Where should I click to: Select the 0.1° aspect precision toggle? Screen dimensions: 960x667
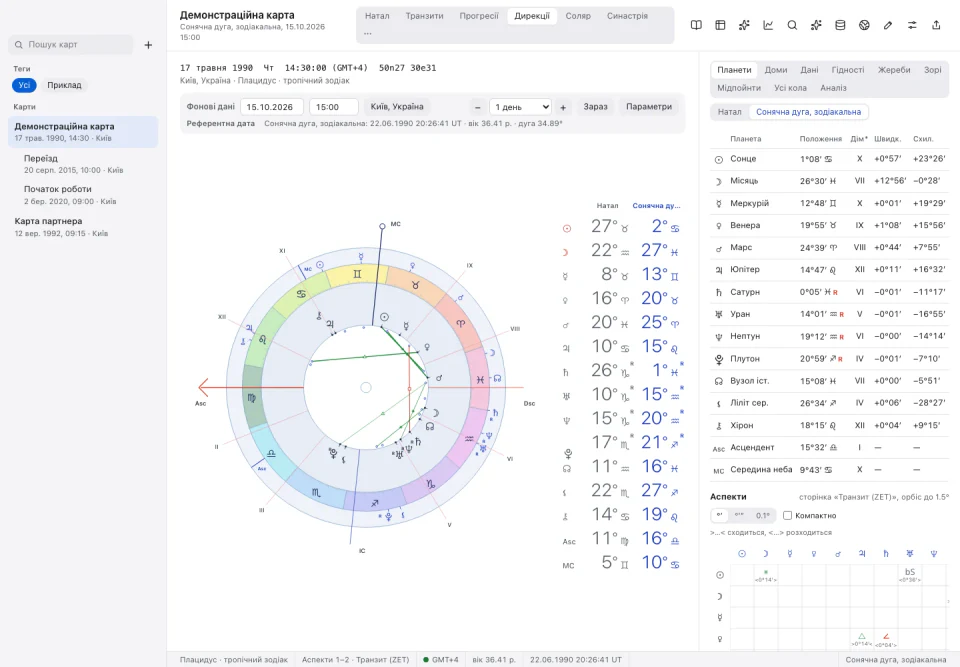click(x=762, y=515)
